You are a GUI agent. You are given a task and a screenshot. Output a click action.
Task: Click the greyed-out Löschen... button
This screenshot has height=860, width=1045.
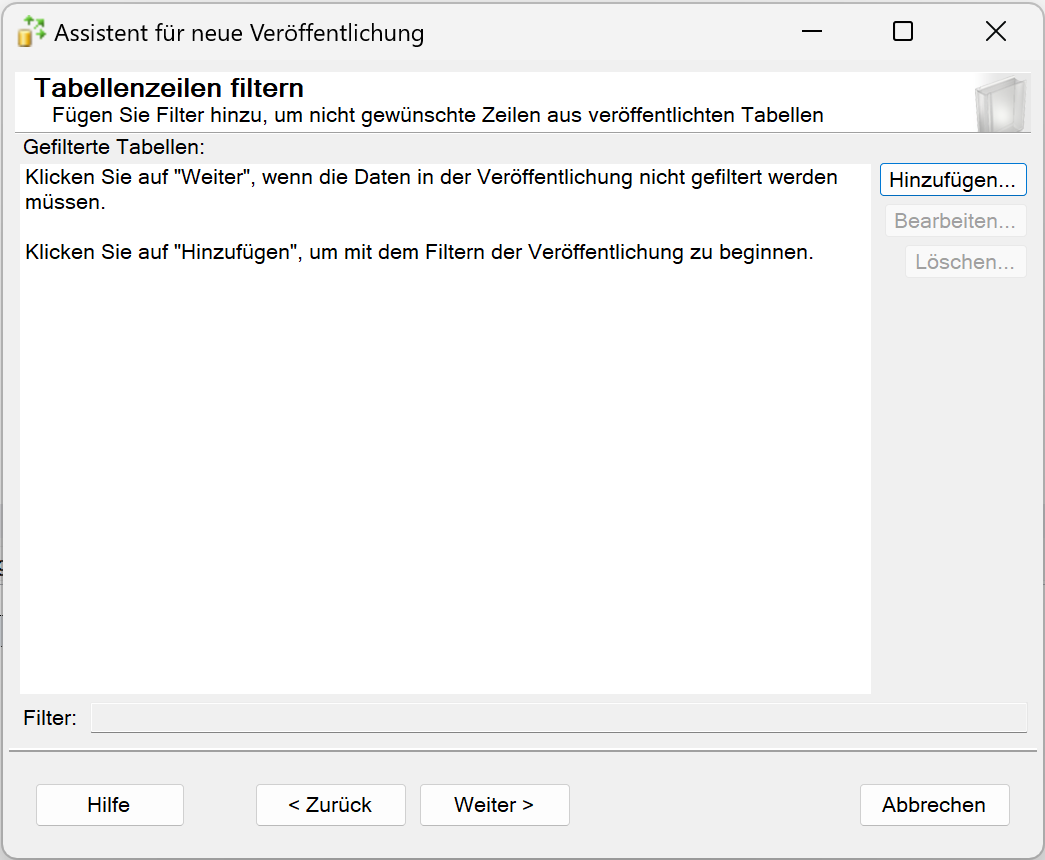tap(965, 262)
